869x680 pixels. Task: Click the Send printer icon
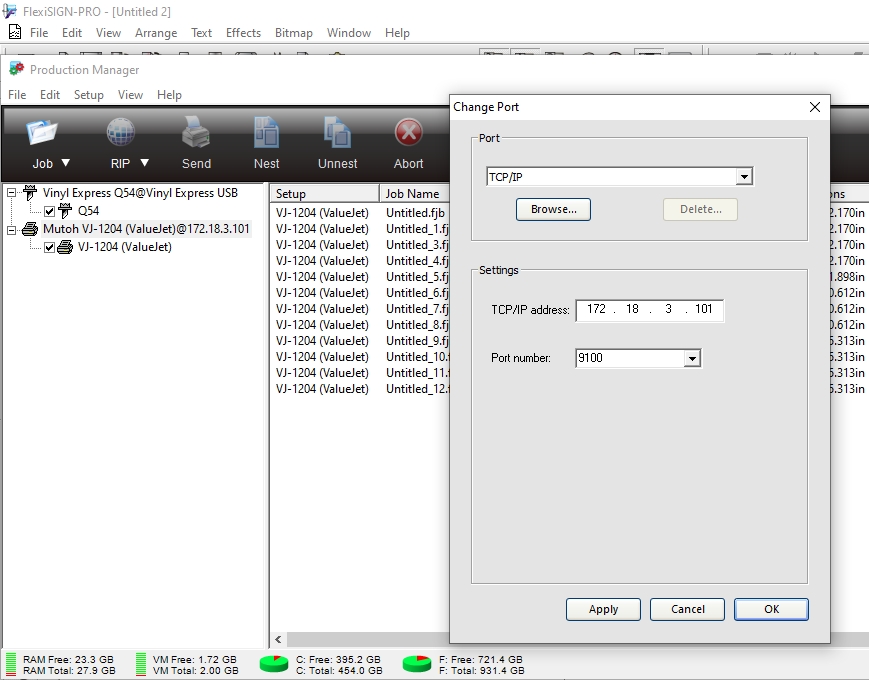(x=196, y=133)
